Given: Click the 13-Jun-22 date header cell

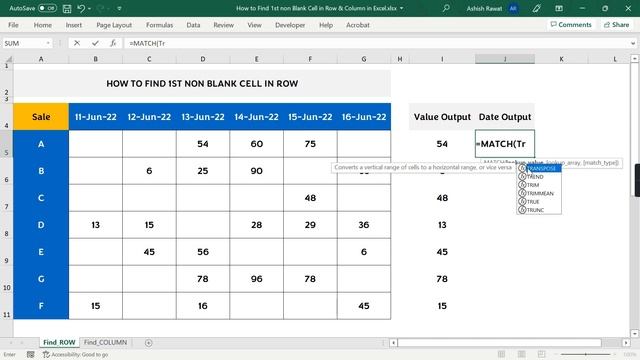Looking at the screenshot, I should point(203,117).
